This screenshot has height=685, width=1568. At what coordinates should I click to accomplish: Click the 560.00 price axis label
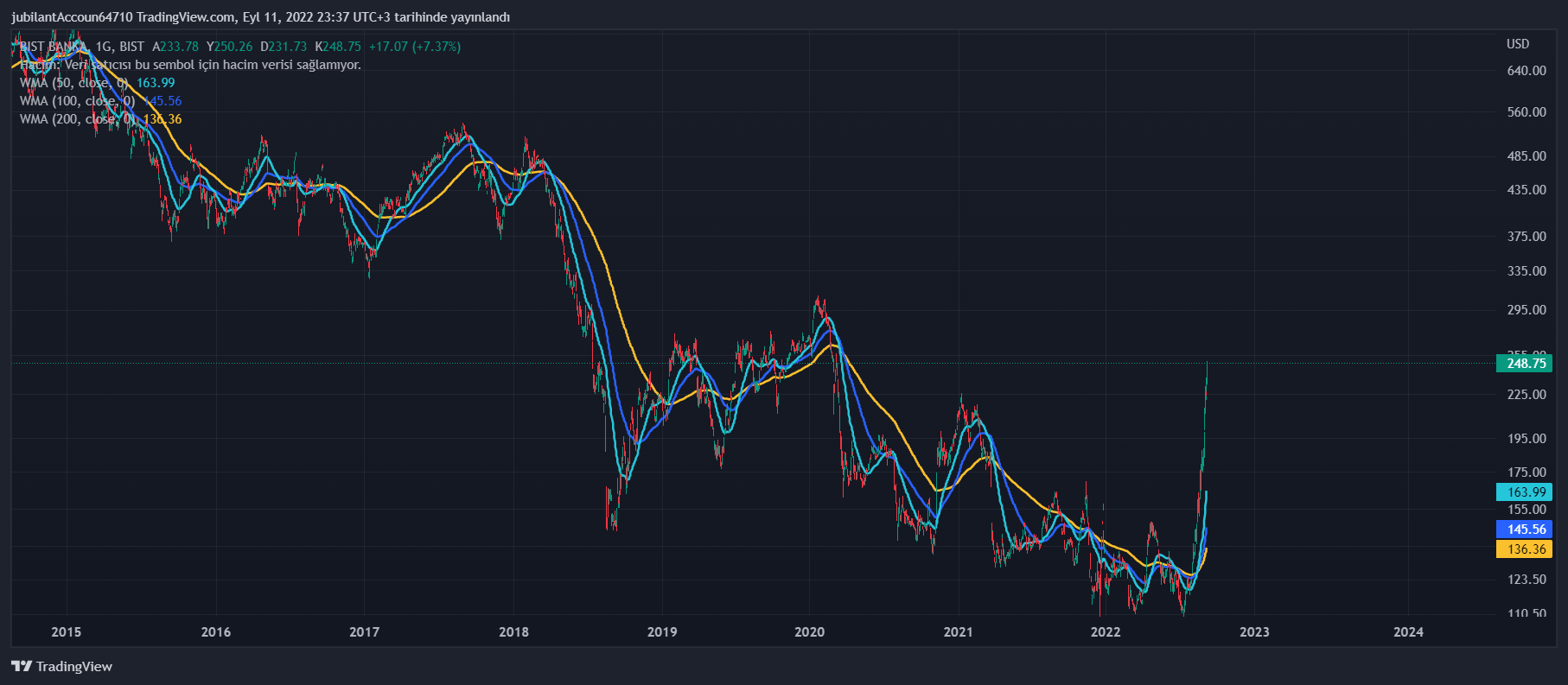pos(1527,112)
